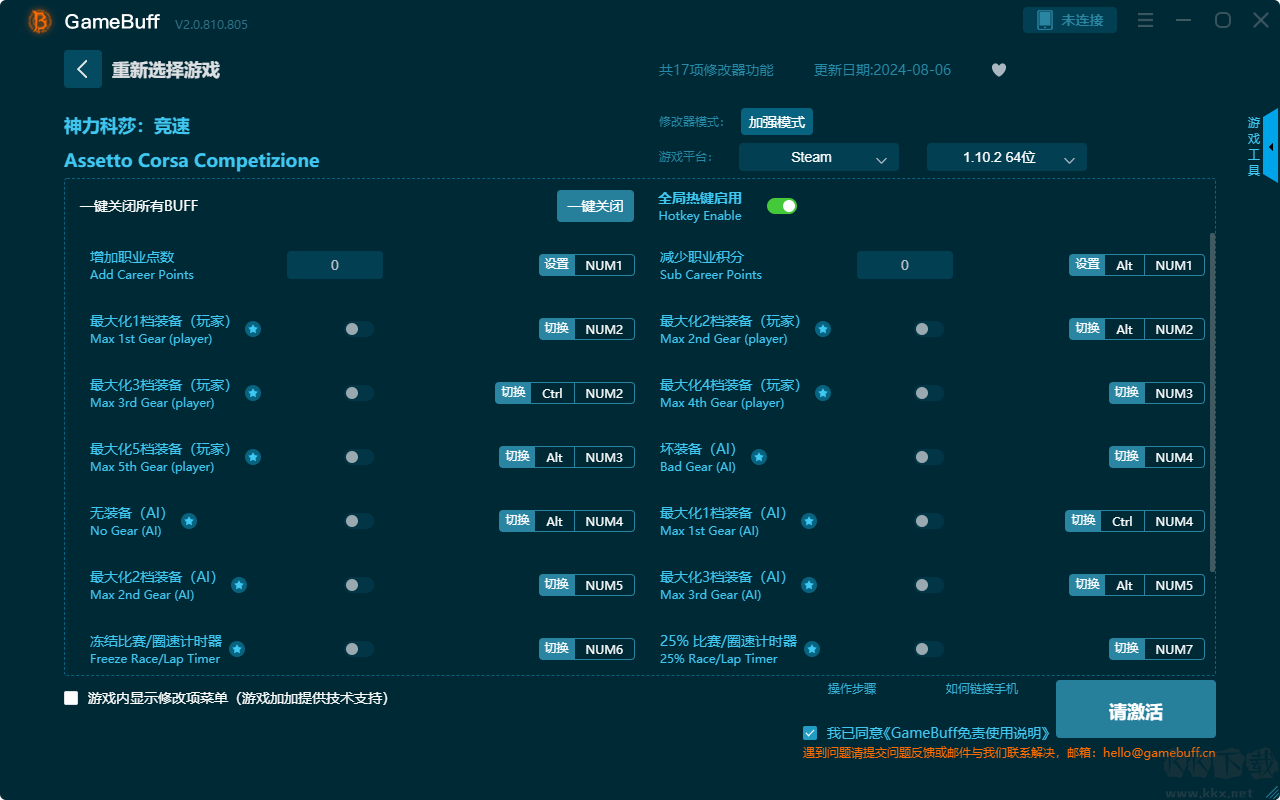Toggle Max 1st Gear (AI) switch
The height and width of the screenshot is (800, 1280).
tap(929, 521)
